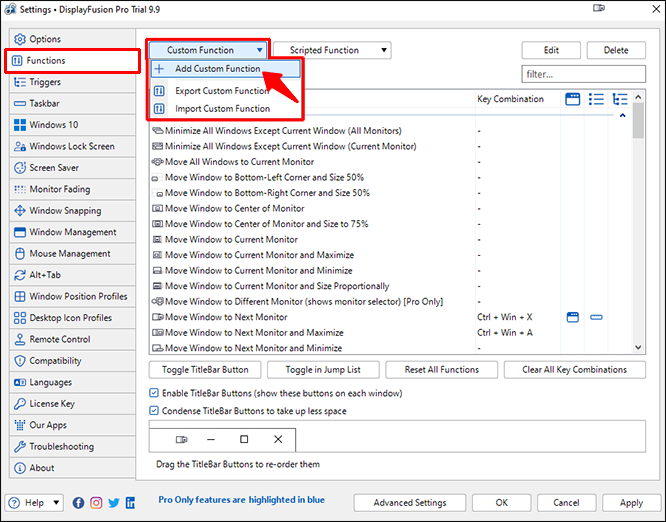
Task: Choose Export Custom Function menu entry
Action: [226, 91]
